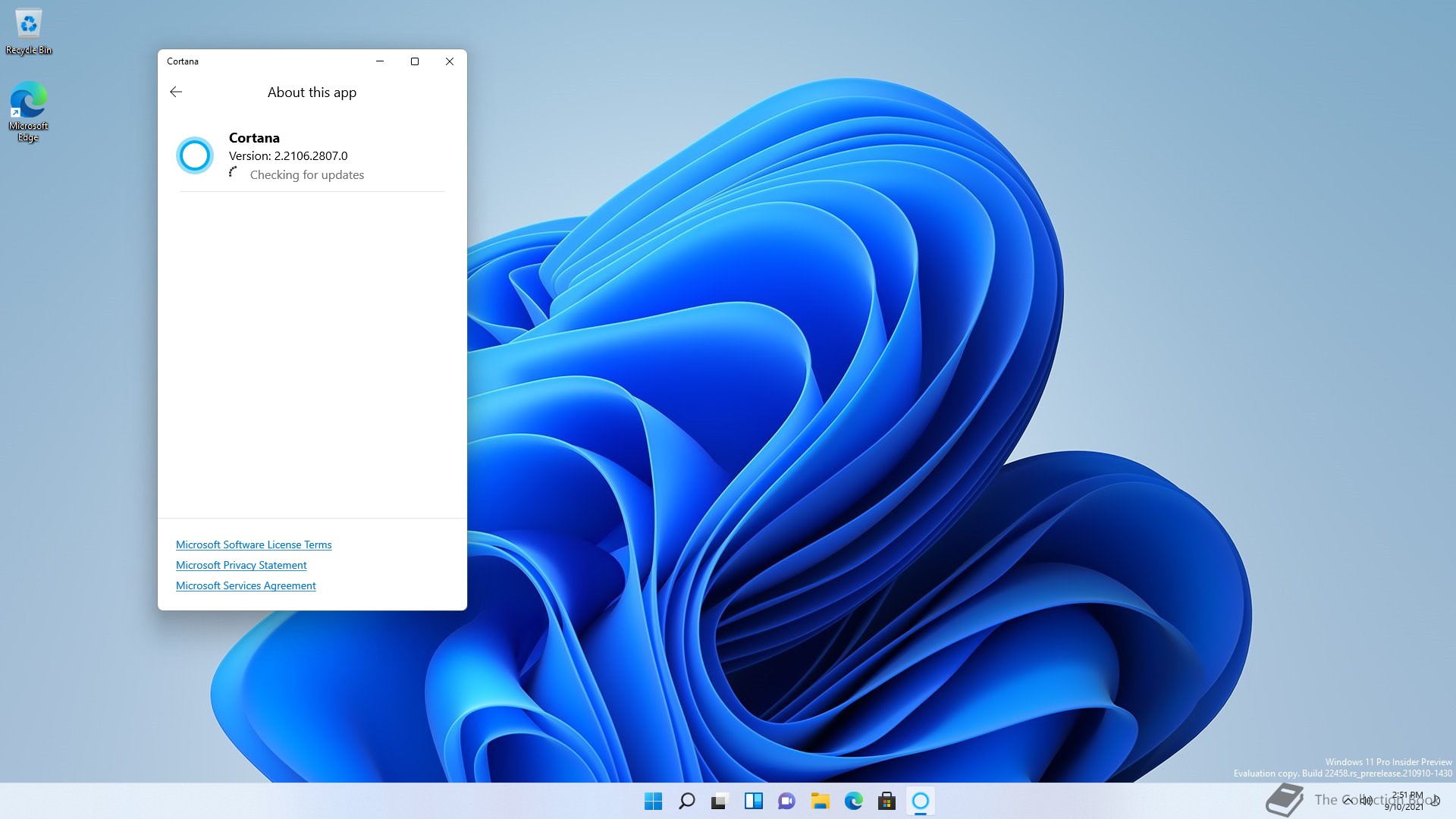The height and width of the screenshot is (819, 1456).
Task: Open Microsoft Software License Terms link
Action: pyautogui.click(x=253, y=544)
